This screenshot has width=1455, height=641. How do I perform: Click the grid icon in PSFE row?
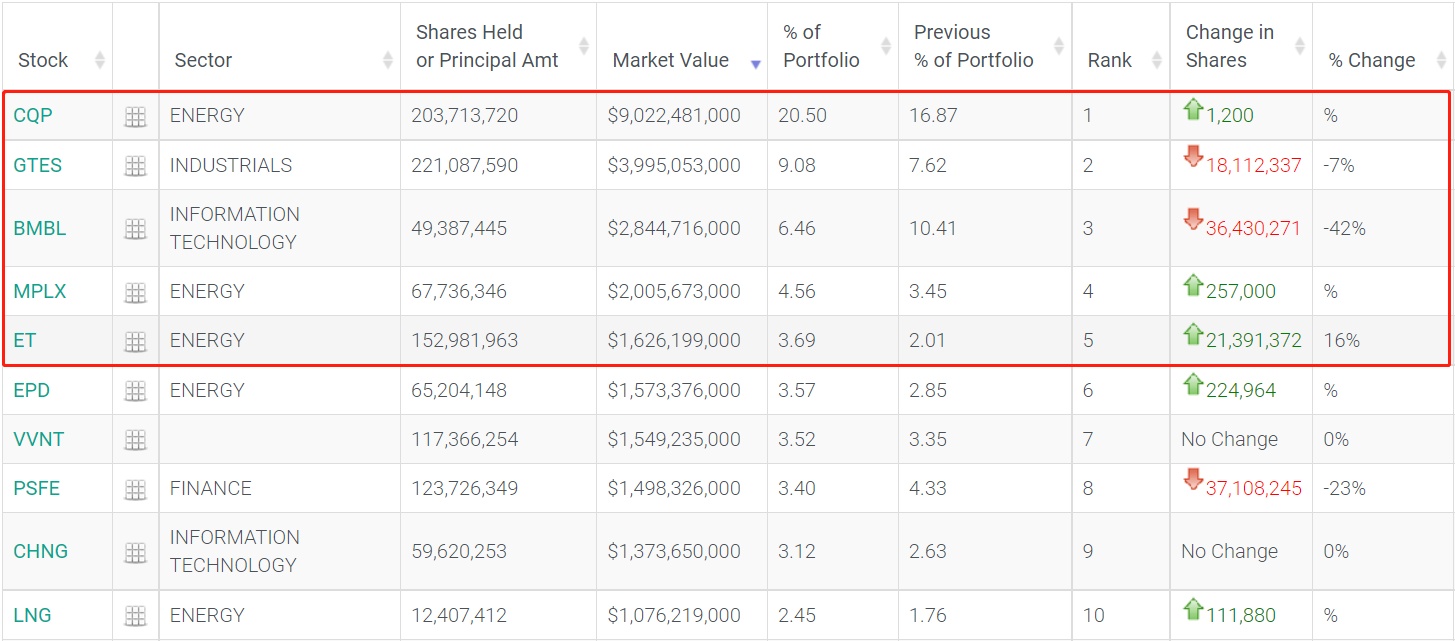pos(135,490)
